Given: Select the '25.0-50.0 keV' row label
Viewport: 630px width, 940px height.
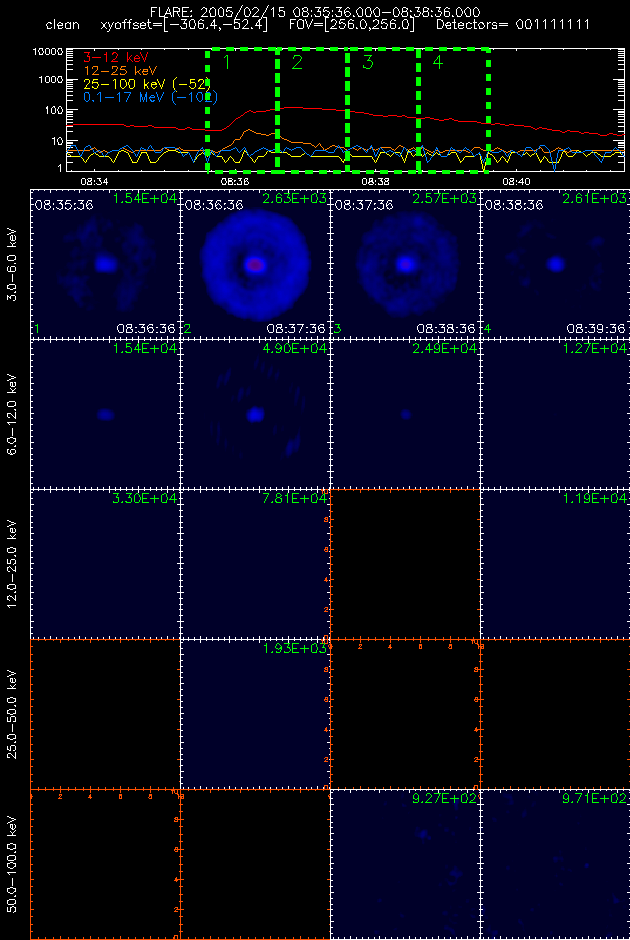Looking at the screenshot, I should (x=14, y=713).
